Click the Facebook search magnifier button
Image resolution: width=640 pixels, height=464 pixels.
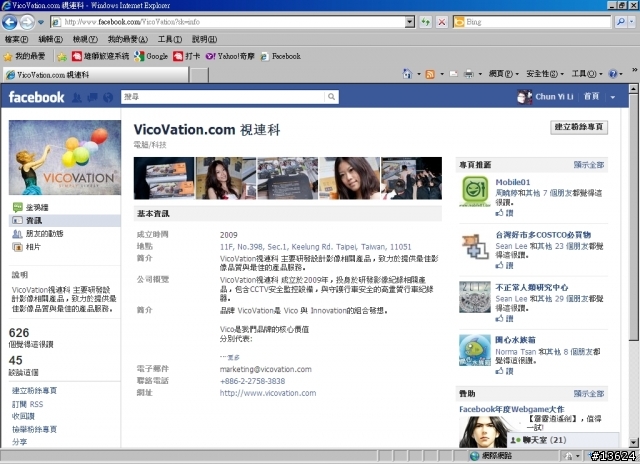coord(331,97)
